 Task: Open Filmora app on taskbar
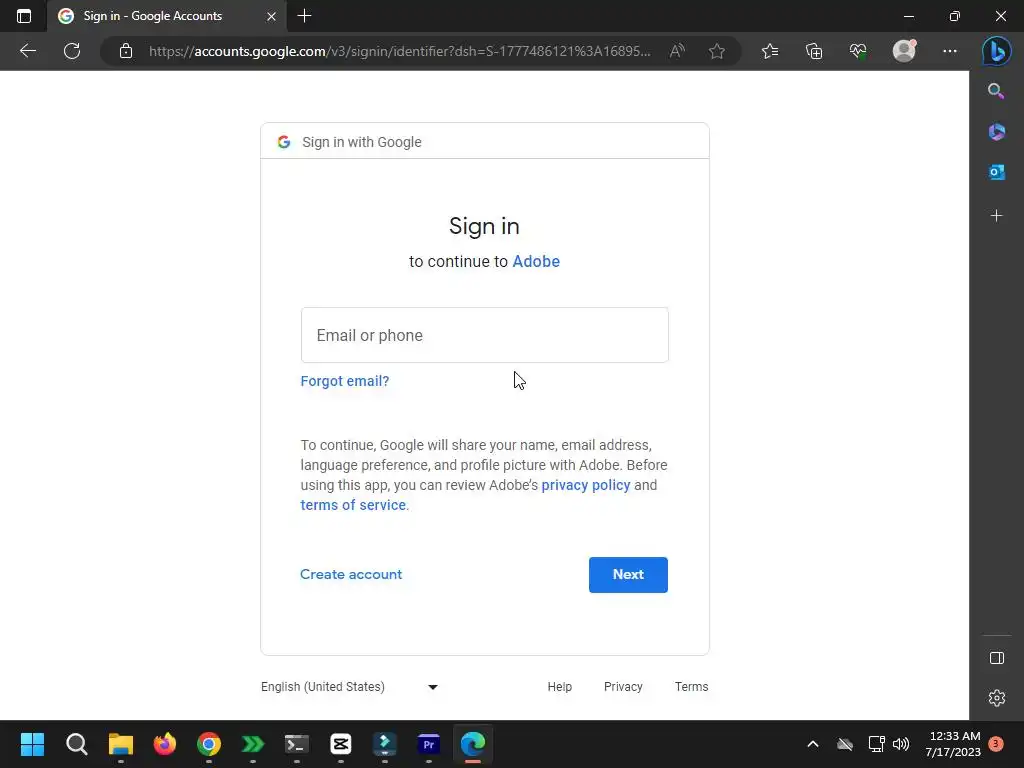tap(385, 744)
